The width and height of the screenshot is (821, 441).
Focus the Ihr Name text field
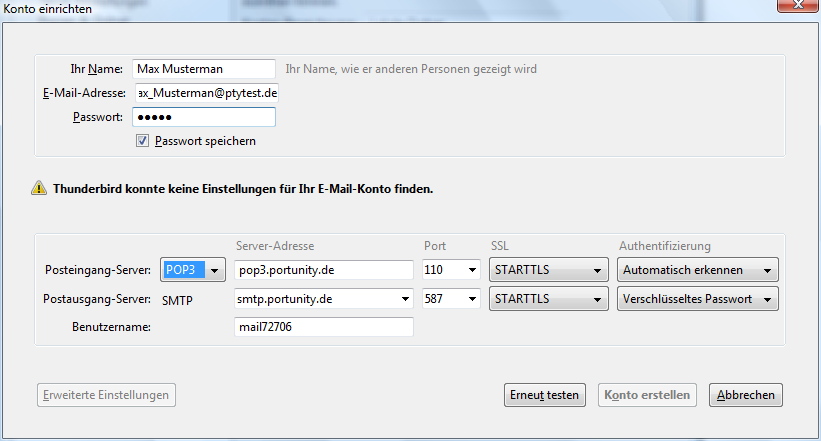click(x=203, y=69)
